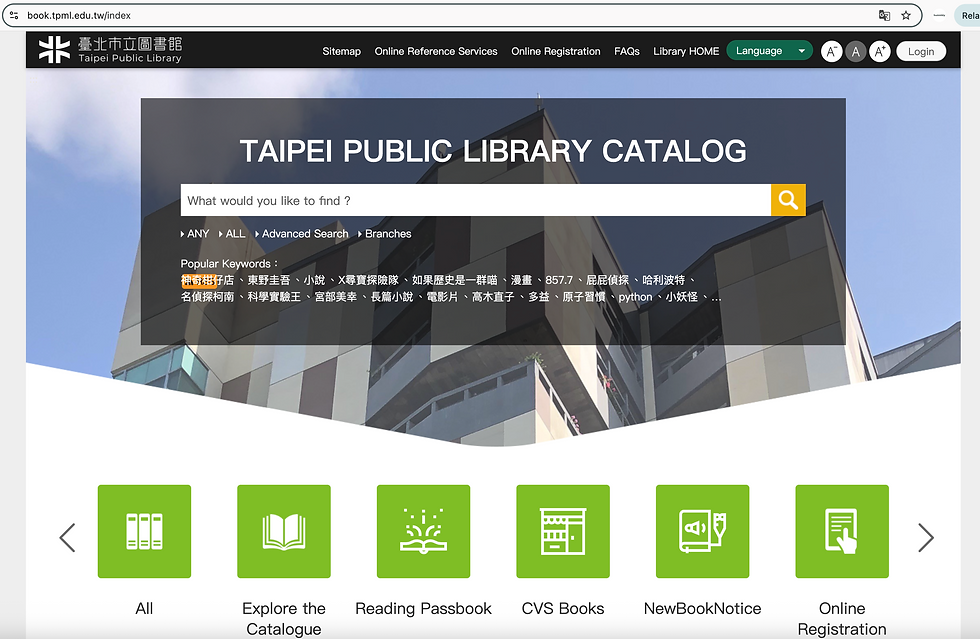Image resolution: width=980 pixels, height=639 pixels.
Task: Reset font size with middle A button
Action: (x=856, y=51)
